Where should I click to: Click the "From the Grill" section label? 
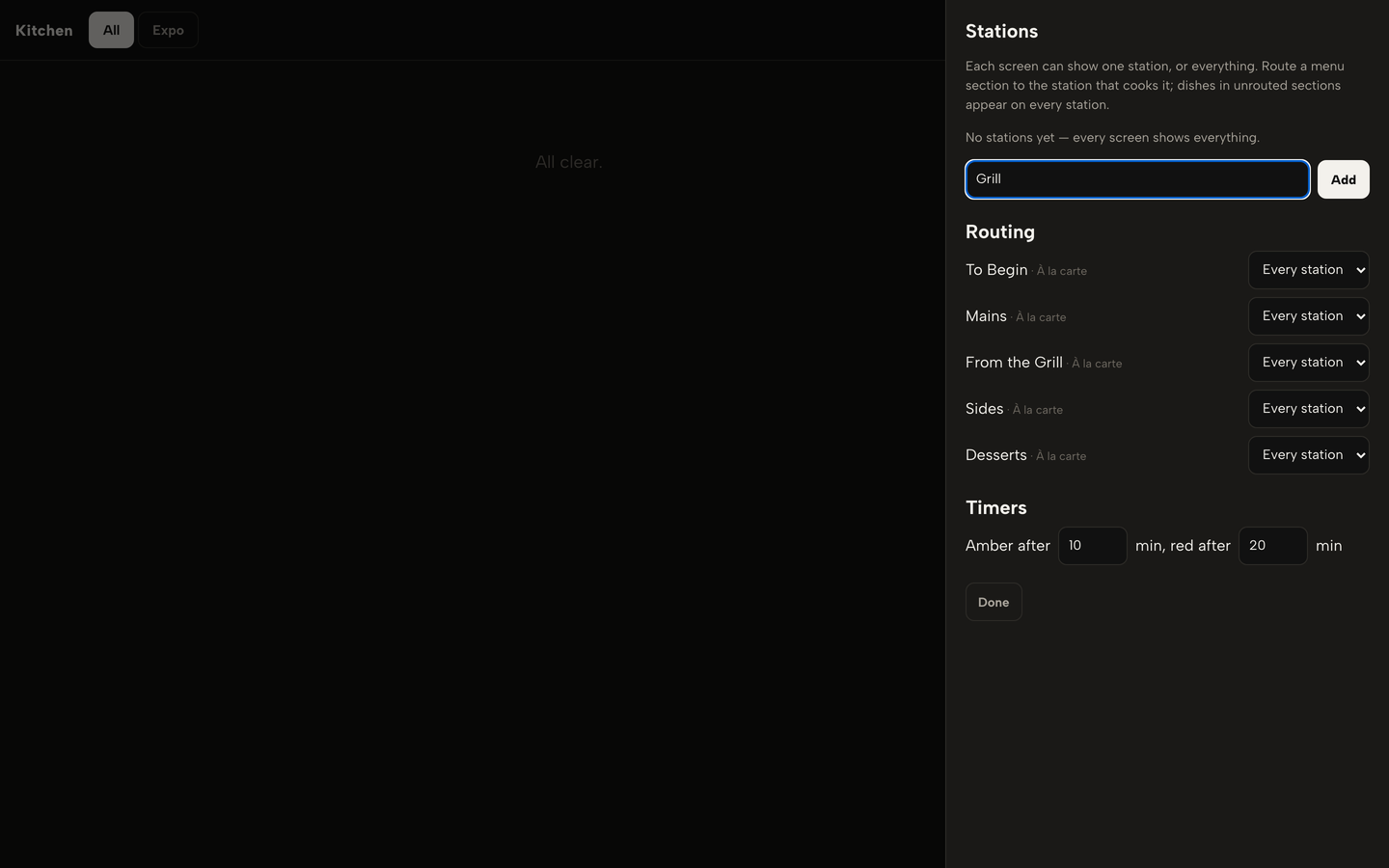1014,363
